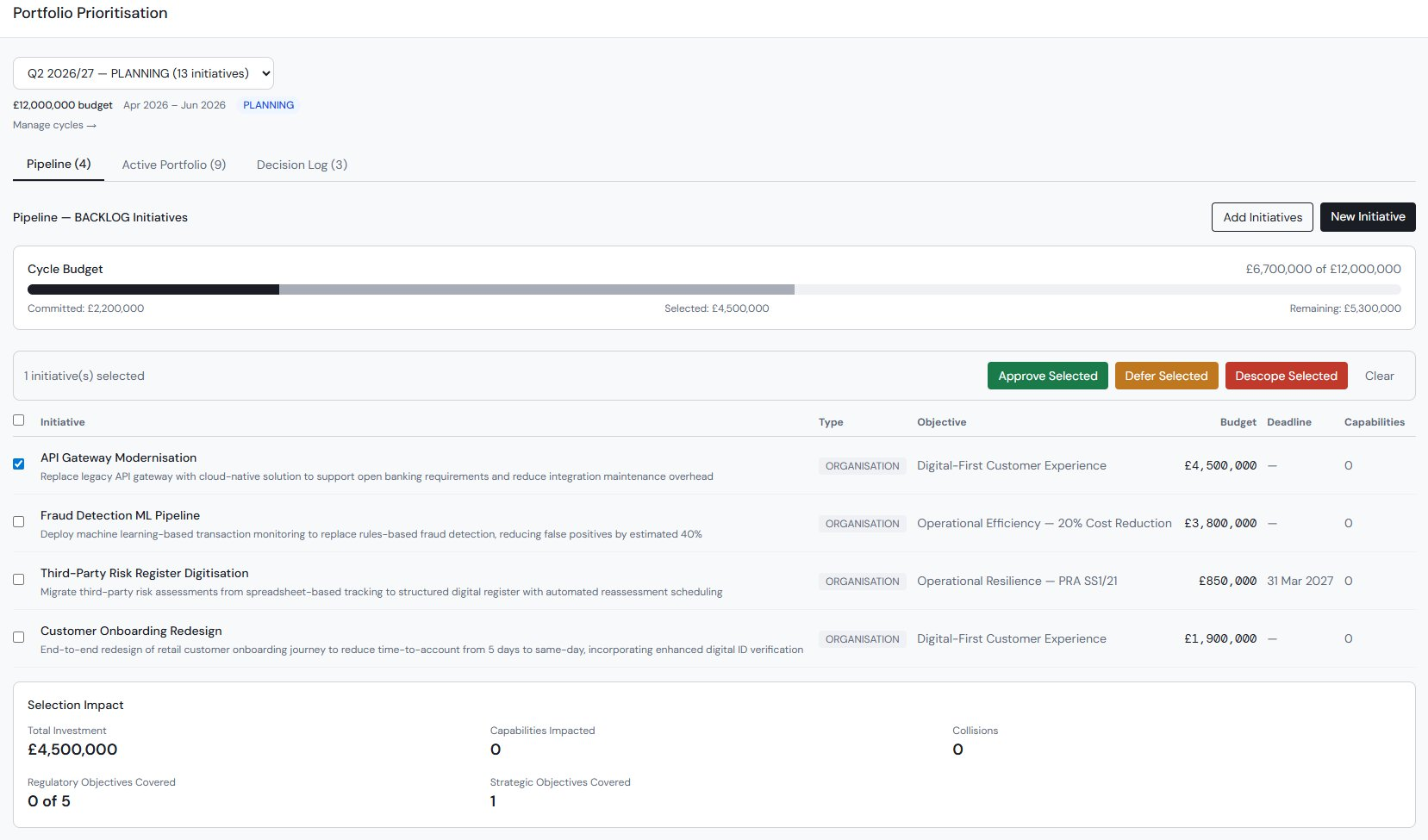The height and width of the screenshot is (840, 1428).
Task: Clear the current initiative selection
Action: 1379,376
